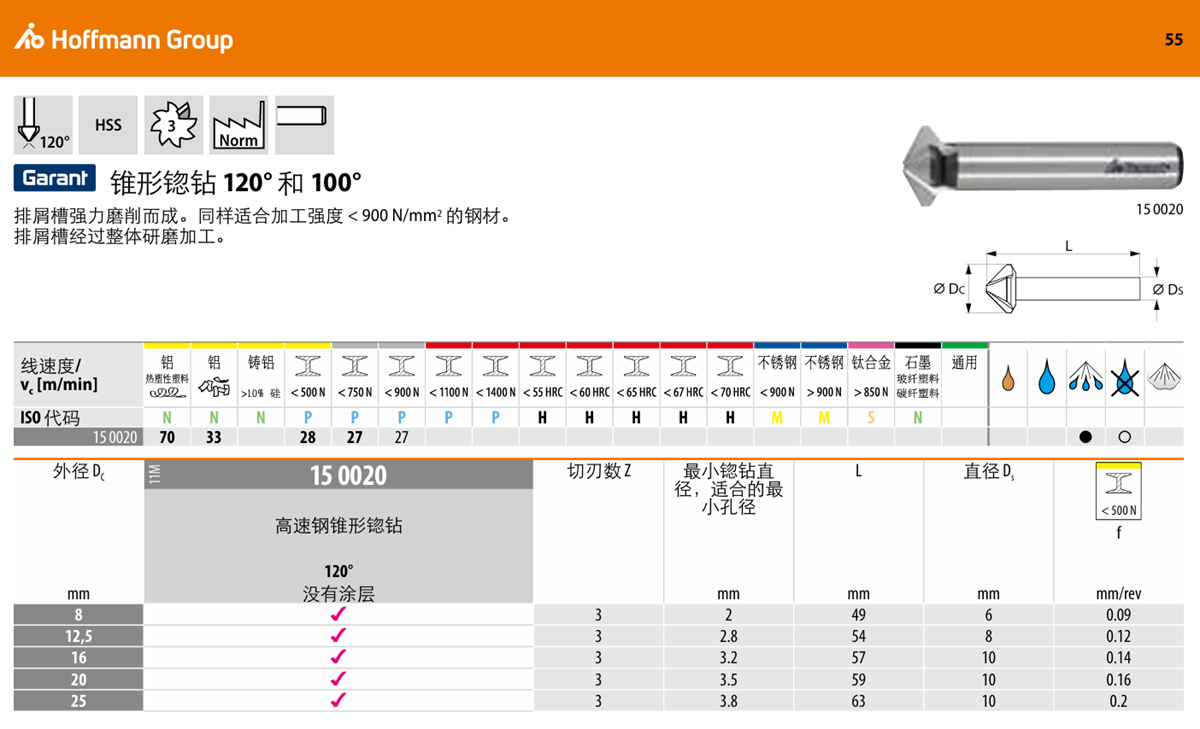Click the countersink dimension drawing

coord(1059,280)
